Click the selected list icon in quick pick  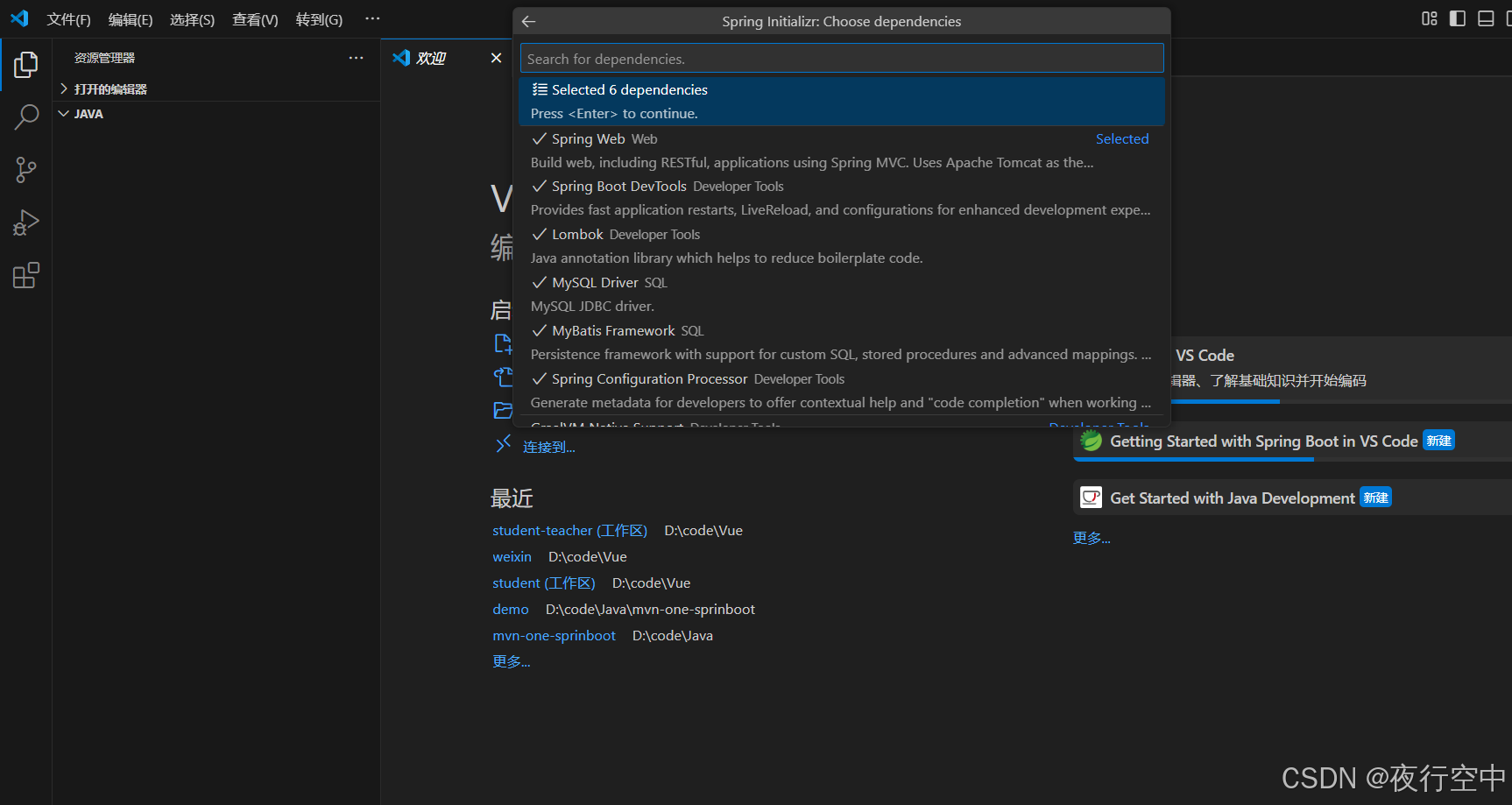(x=540, y=89)
